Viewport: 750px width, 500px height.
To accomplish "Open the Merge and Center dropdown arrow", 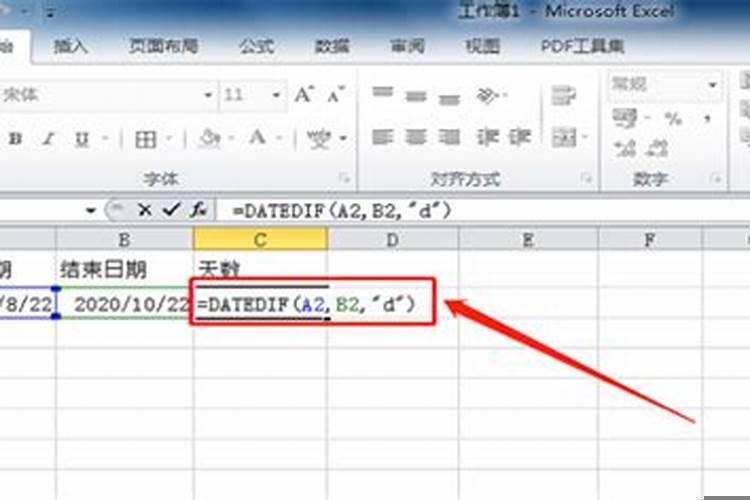I will (585, 138).
